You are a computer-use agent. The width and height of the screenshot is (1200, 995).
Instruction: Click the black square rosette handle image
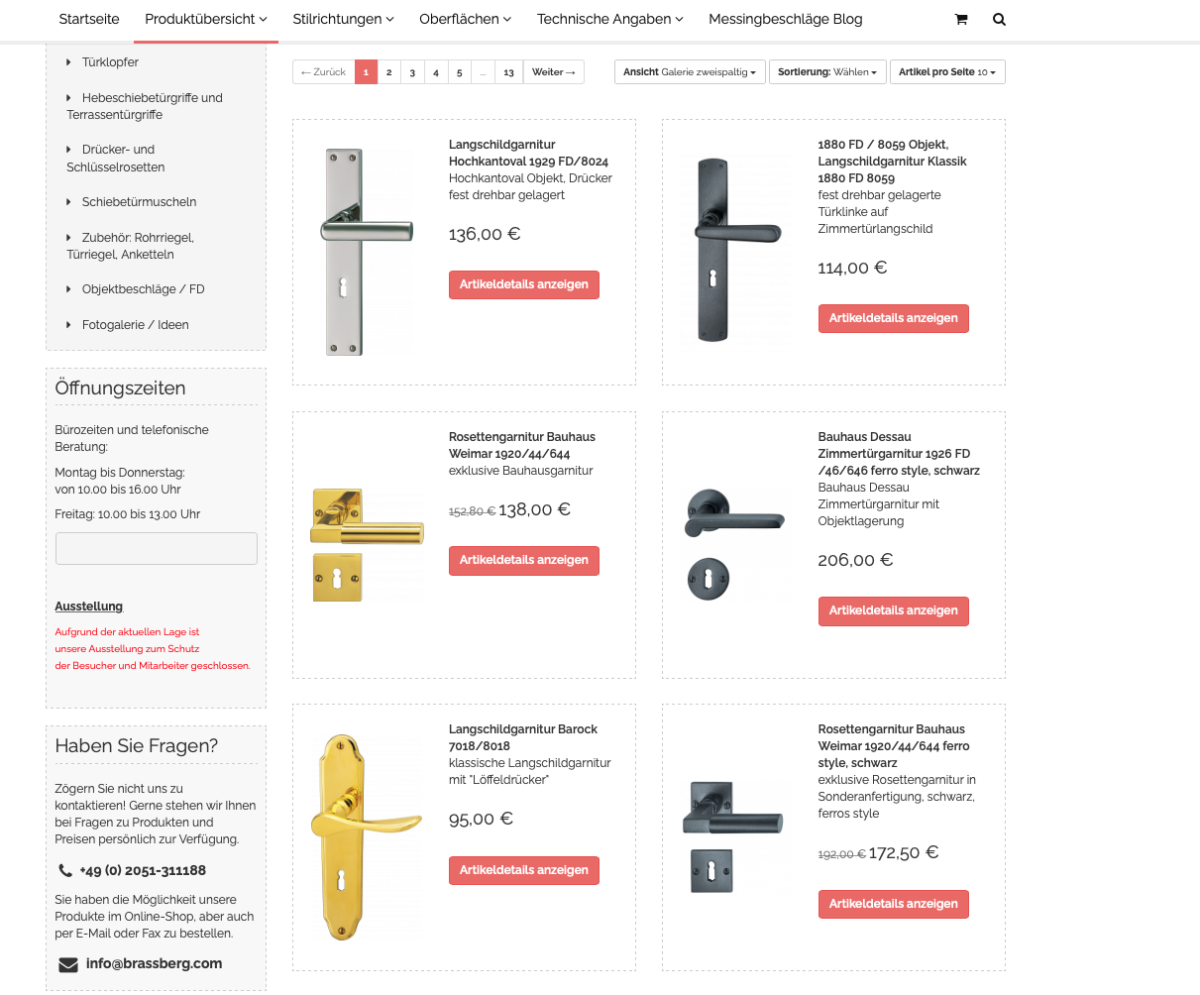click(x=733, y=837)
